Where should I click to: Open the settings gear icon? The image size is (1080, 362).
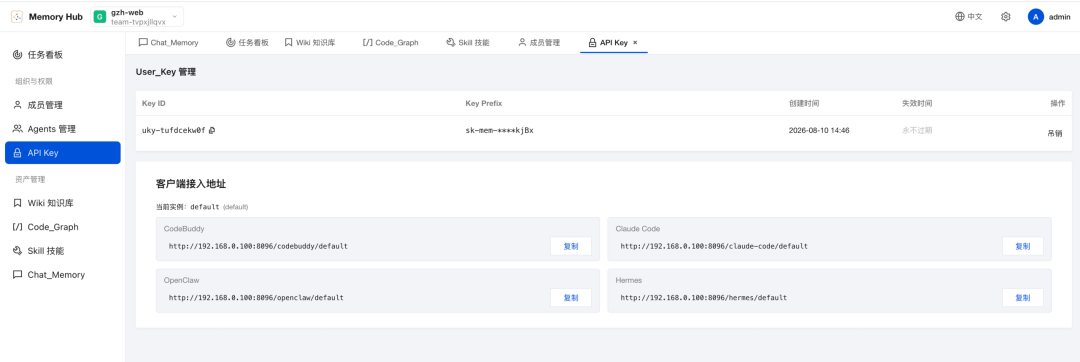(1005, 17)
